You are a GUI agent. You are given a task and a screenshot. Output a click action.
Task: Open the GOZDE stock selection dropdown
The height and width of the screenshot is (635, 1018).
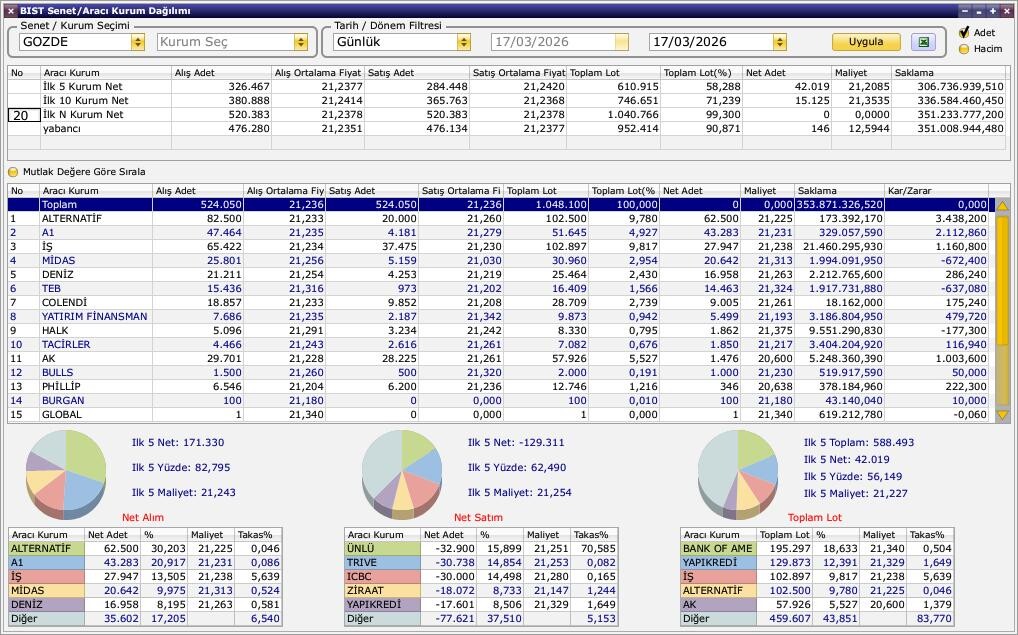137,42
